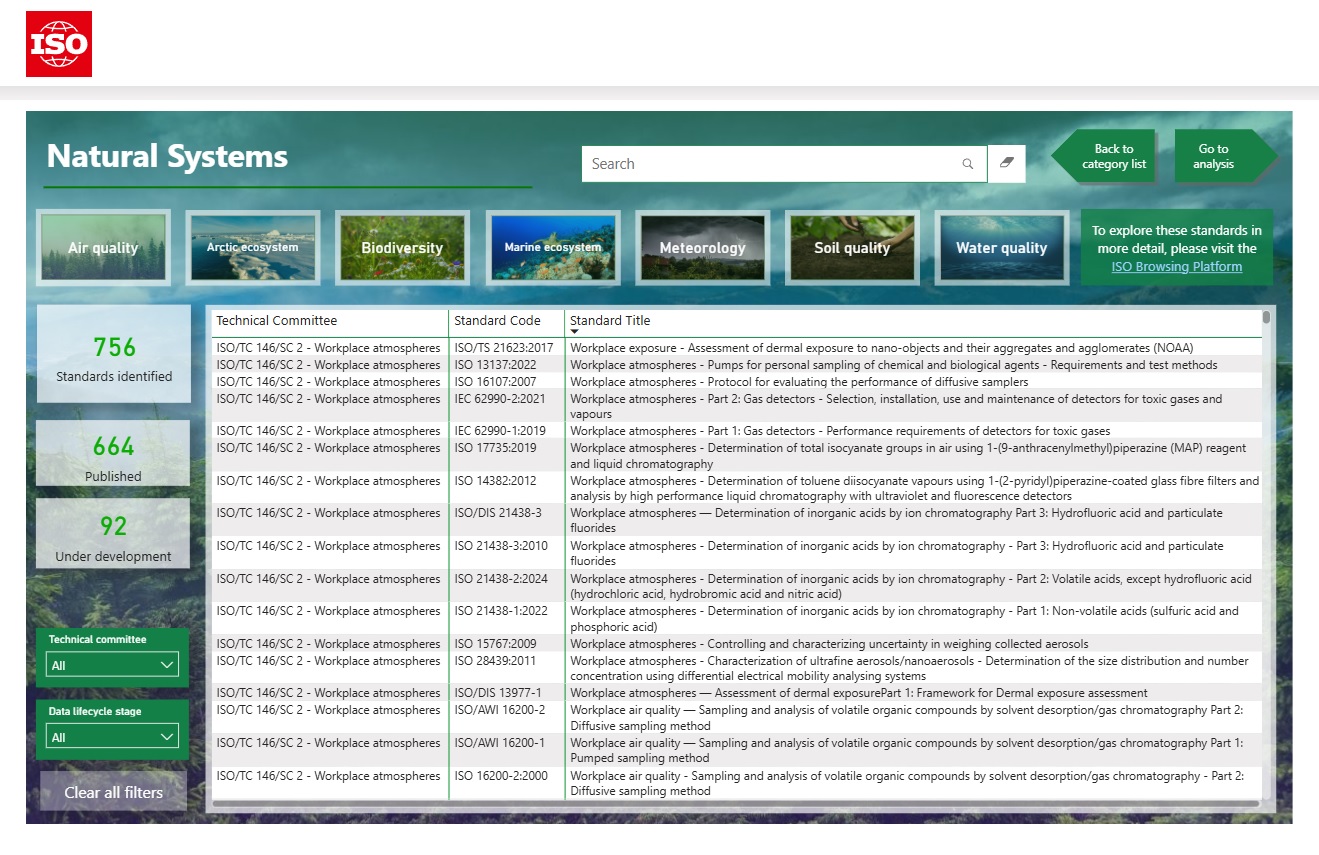Choose the Marine ecosystem tile

(553, 247)
